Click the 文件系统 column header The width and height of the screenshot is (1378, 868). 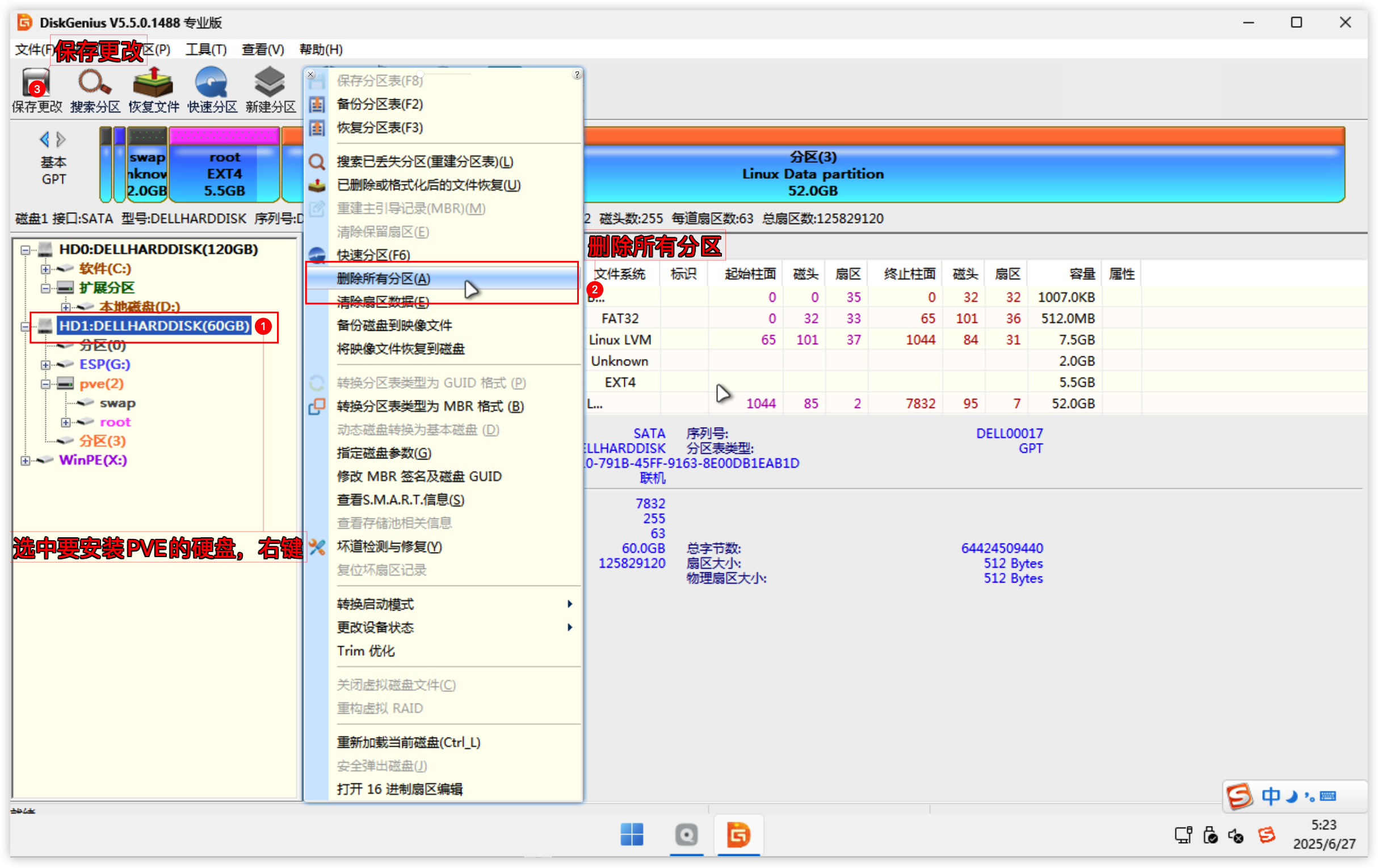click(620, 274)
